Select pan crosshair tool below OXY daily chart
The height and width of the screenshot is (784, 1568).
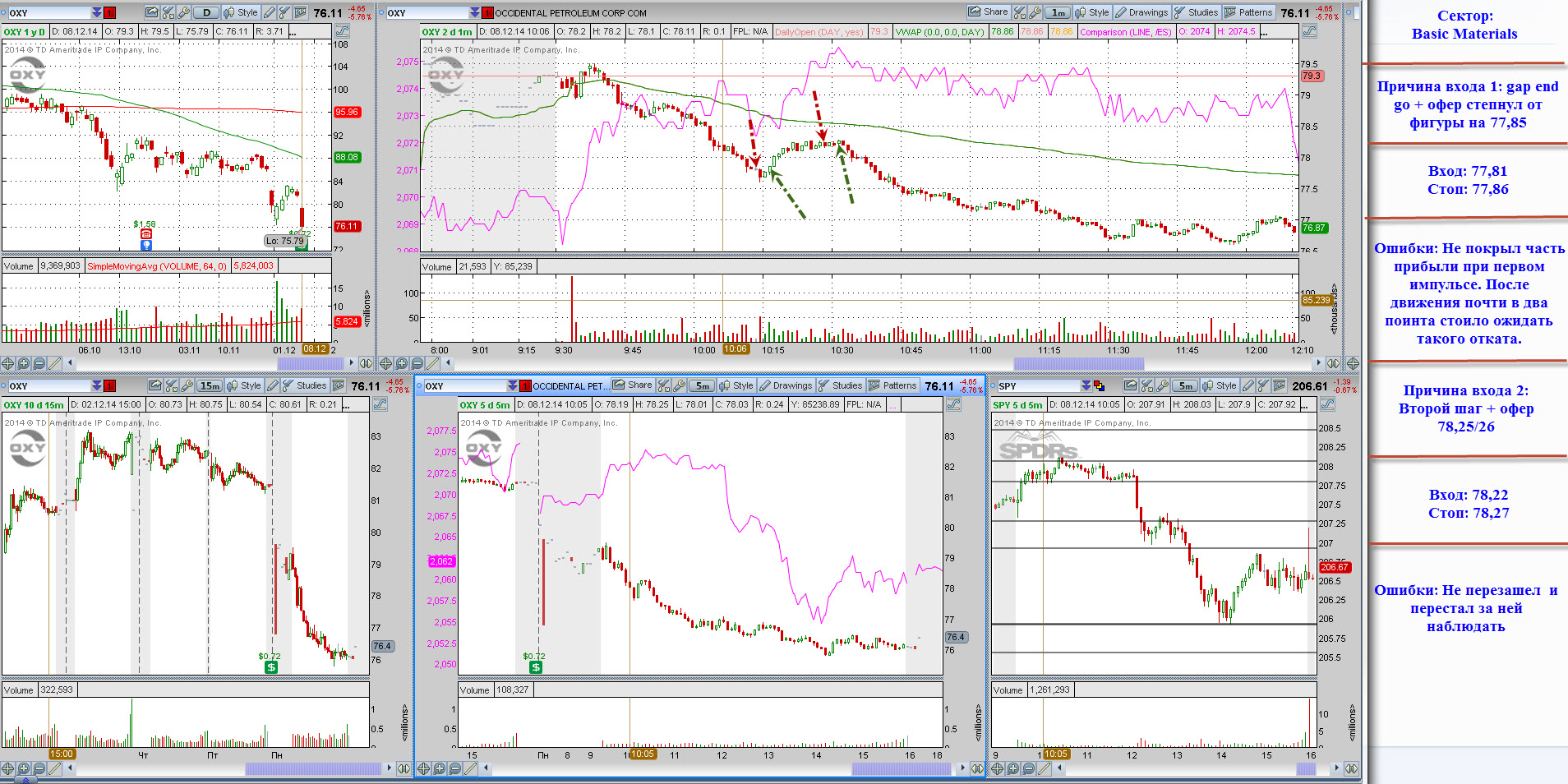click(8, 362)
